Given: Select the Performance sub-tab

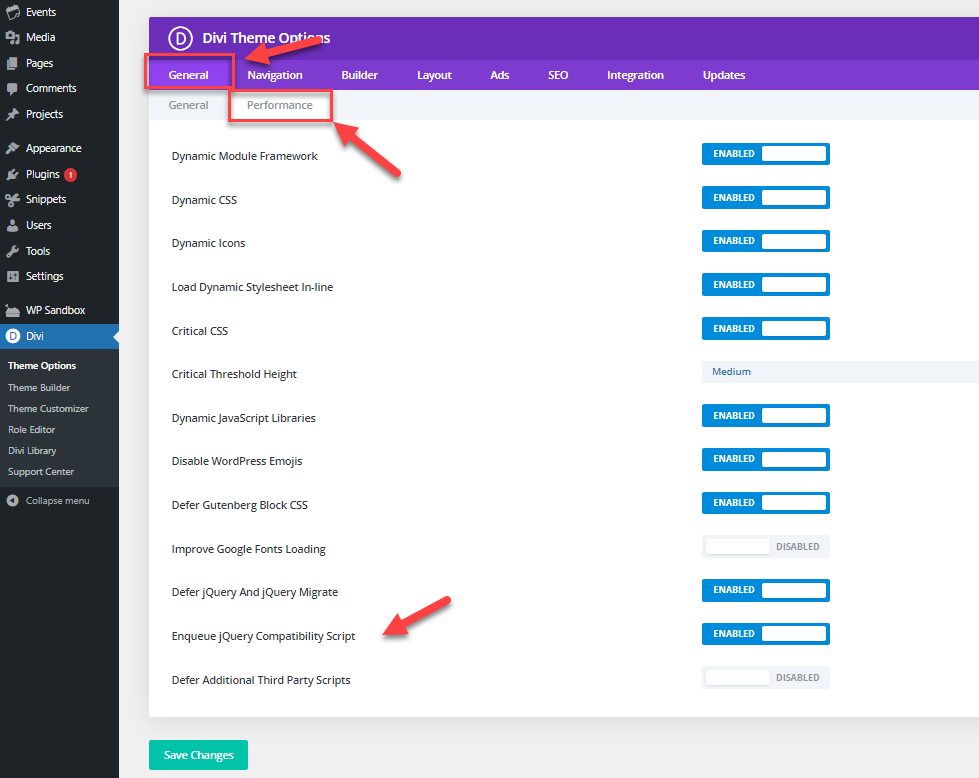Looking at the screenshot, I should tap(280, 105).
